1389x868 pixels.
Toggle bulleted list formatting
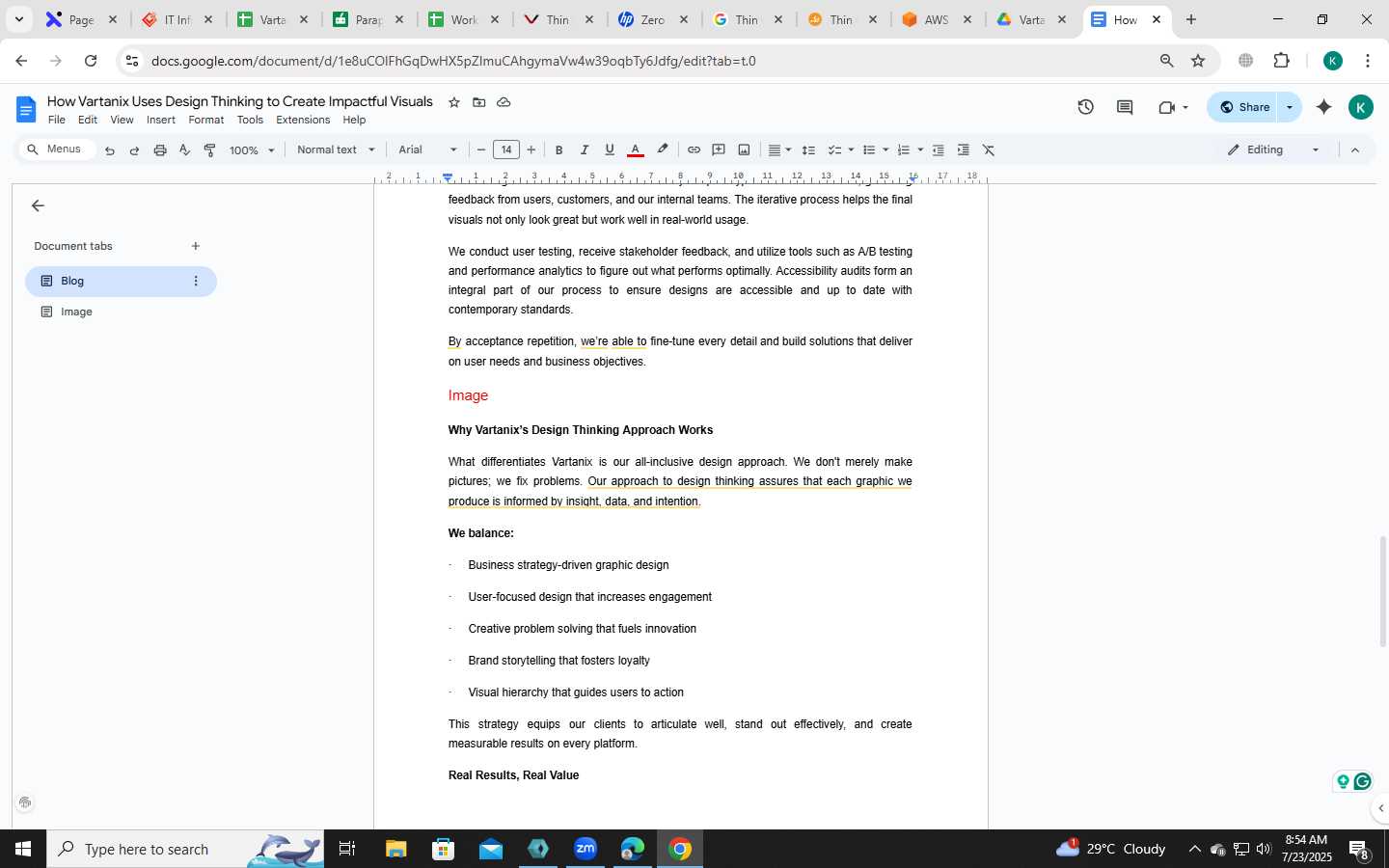869,150
